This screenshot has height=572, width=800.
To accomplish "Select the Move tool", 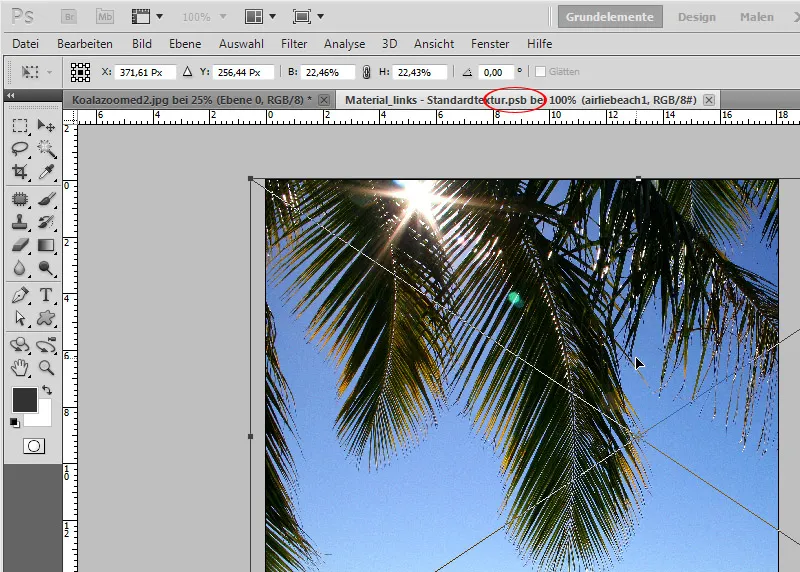I will (46, 126).
